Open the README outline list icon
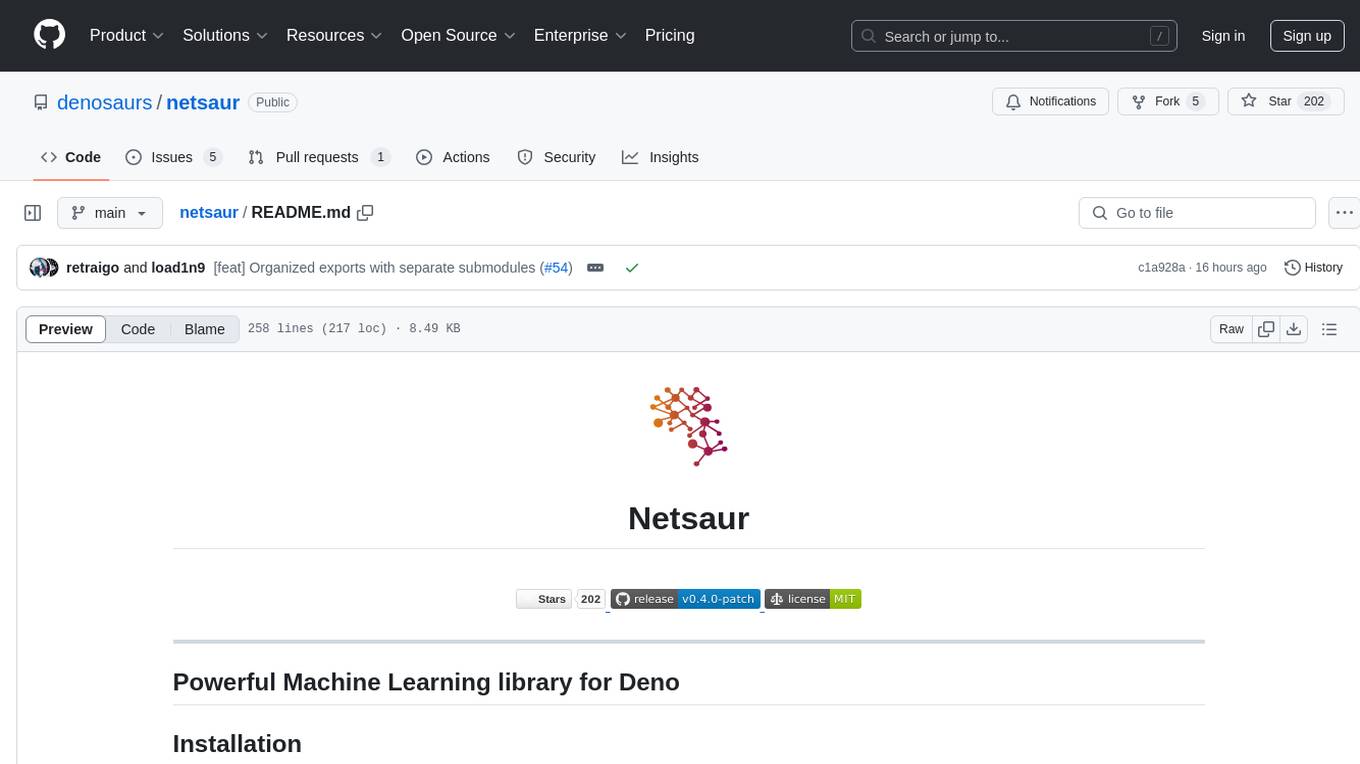The image size is (1360, 764). [x=1329, y=329]
